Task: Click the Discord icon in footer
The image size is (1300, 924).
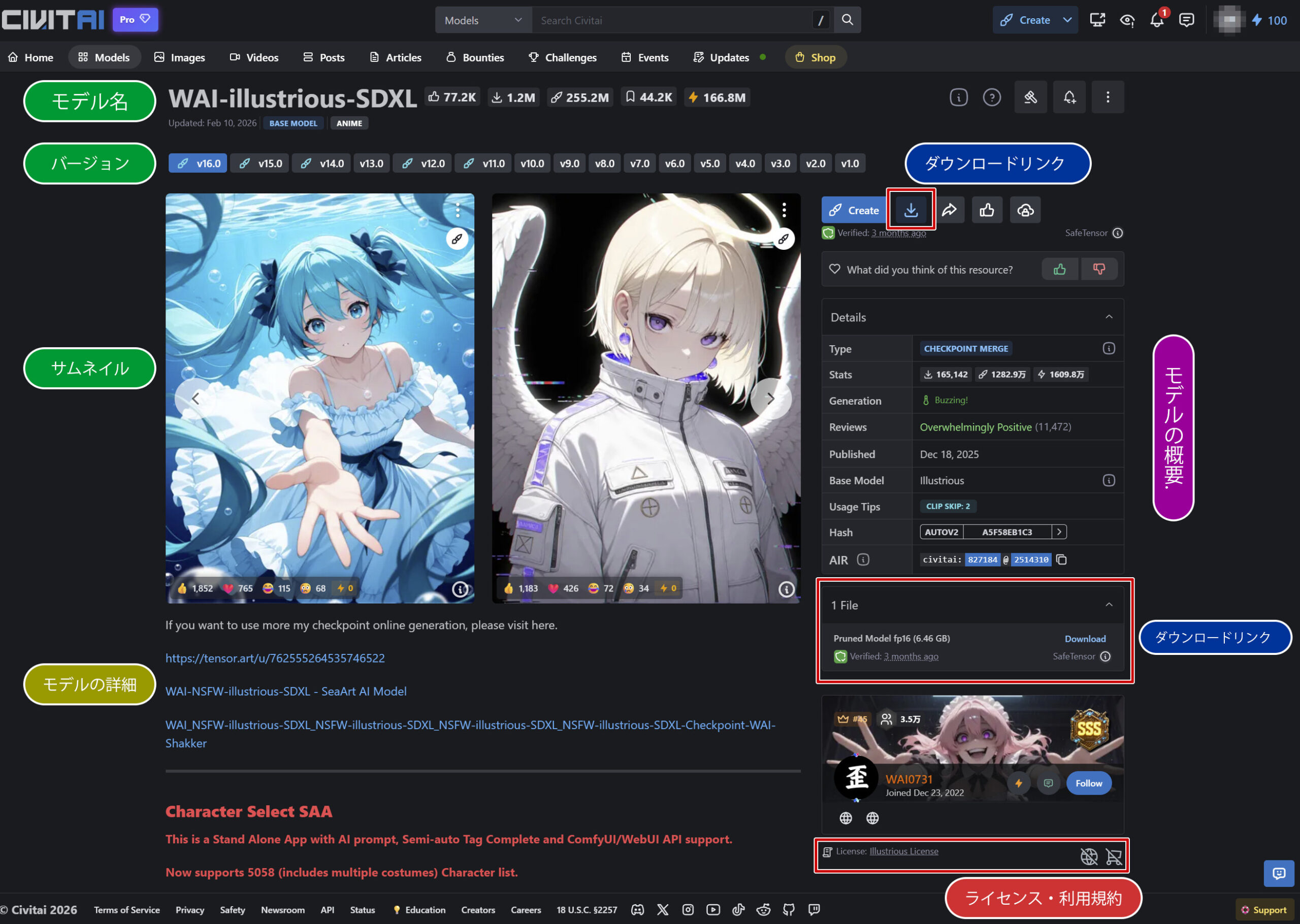Action: pyautogui.click(x=637, y=909)
